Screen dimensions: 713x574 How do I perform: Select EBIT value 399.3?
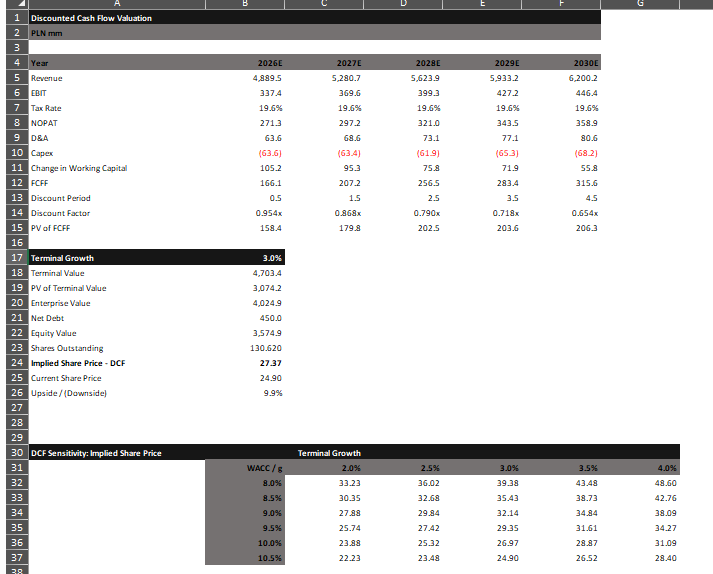point(428,93)
